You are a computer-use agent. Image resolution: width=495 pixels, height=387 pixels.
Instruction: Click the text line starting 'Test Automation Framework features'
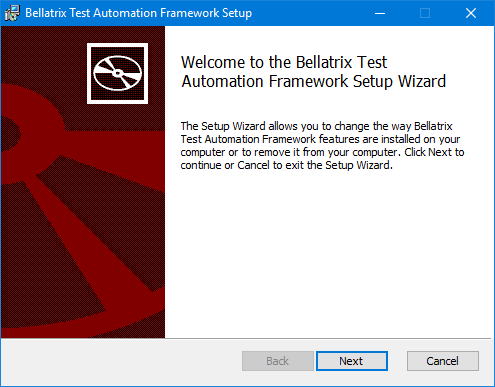320,139
